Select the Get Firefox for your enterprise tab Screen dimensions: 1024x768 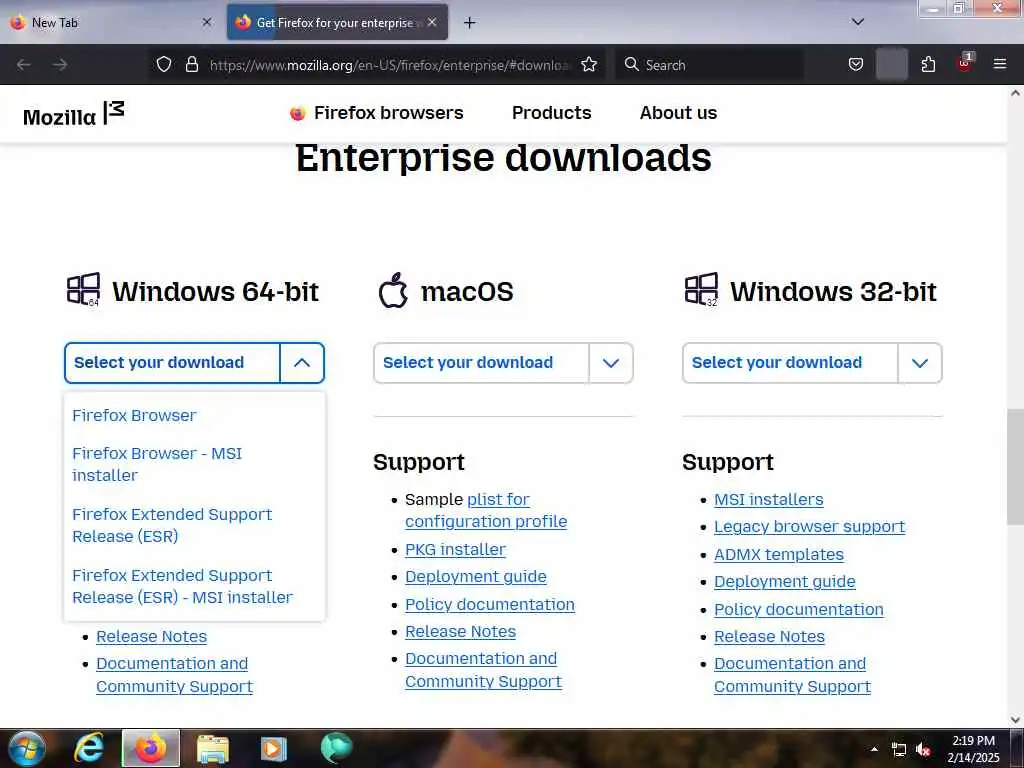(x=337, y=22)
